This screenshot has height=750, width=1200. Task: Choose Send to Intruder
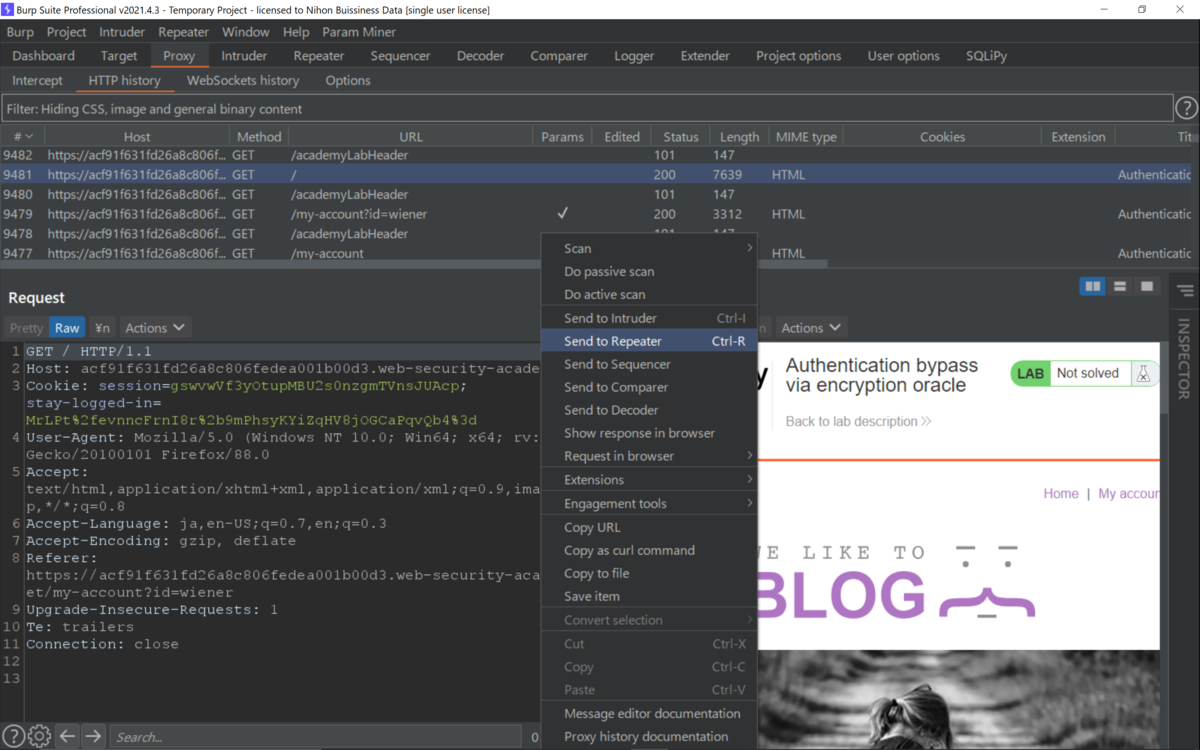[x=648, y=318]
